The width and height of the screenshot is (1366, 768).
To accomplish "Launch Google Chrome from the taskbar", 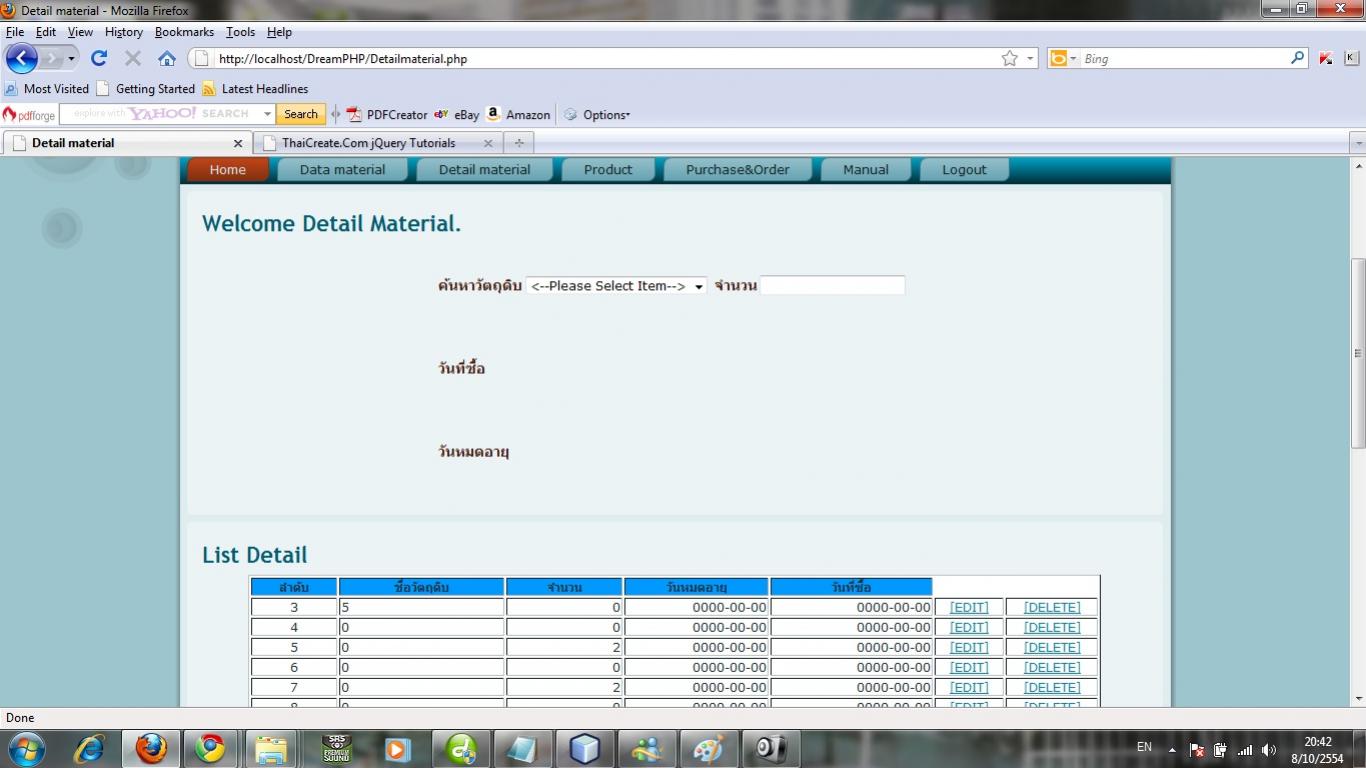I will (x=210, y=748).
